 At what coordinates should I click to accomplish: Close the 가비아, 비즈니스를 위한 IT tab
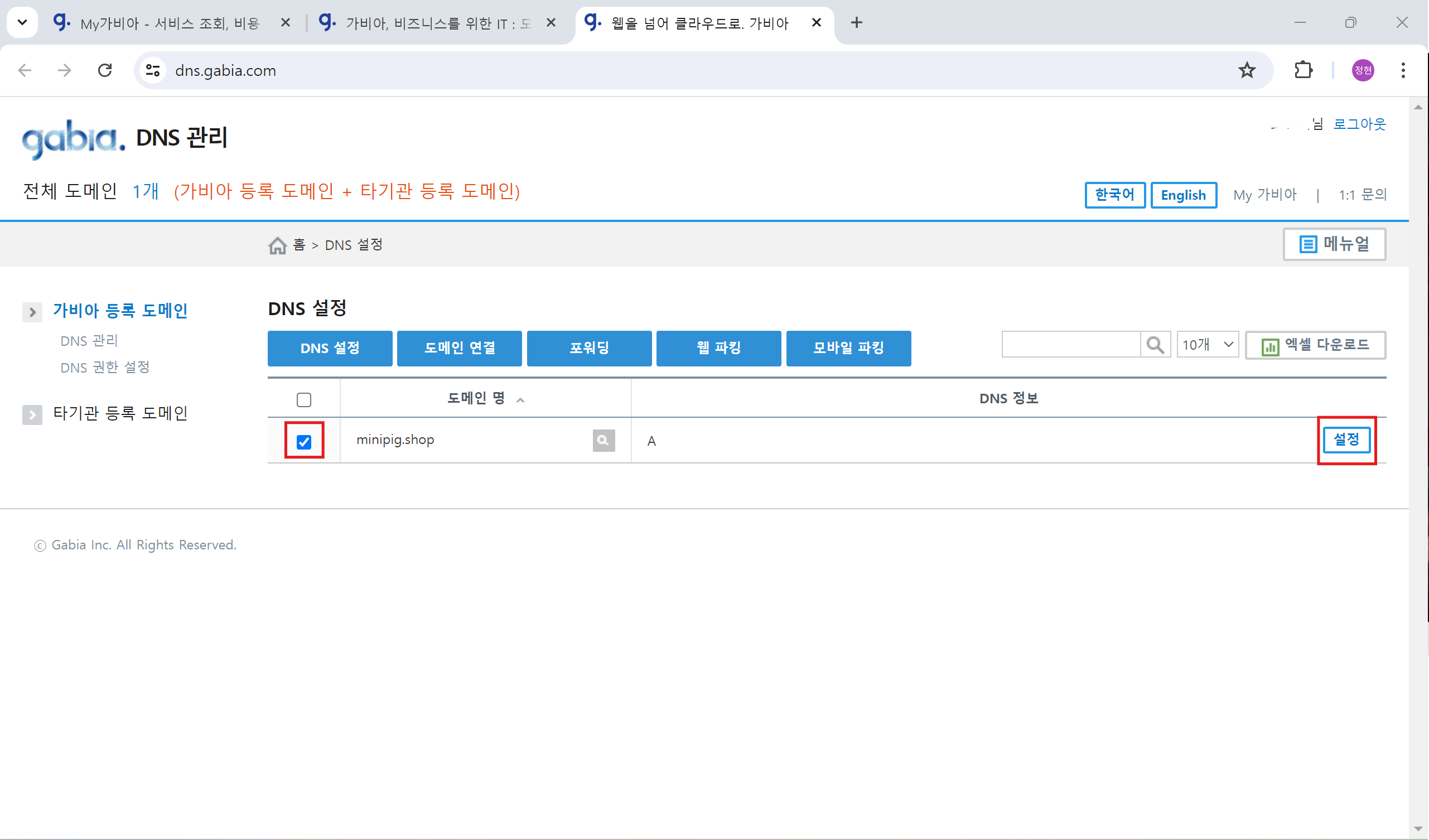point(551,23)
